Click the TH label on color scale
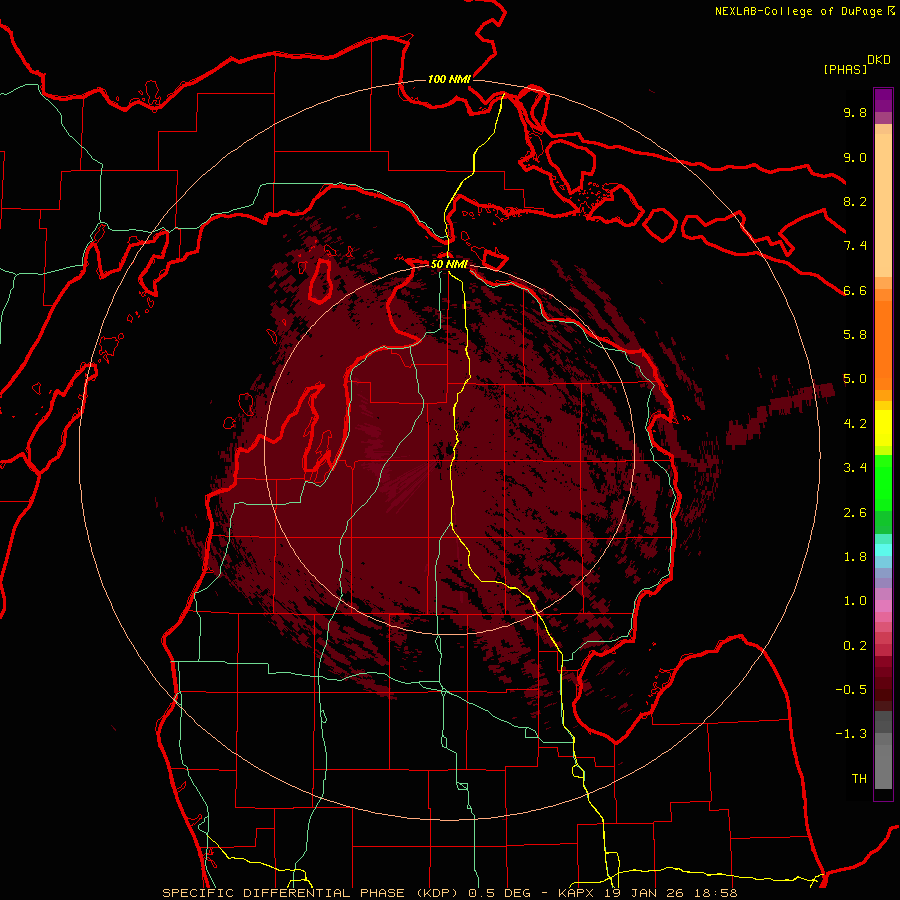 (859, 779)
